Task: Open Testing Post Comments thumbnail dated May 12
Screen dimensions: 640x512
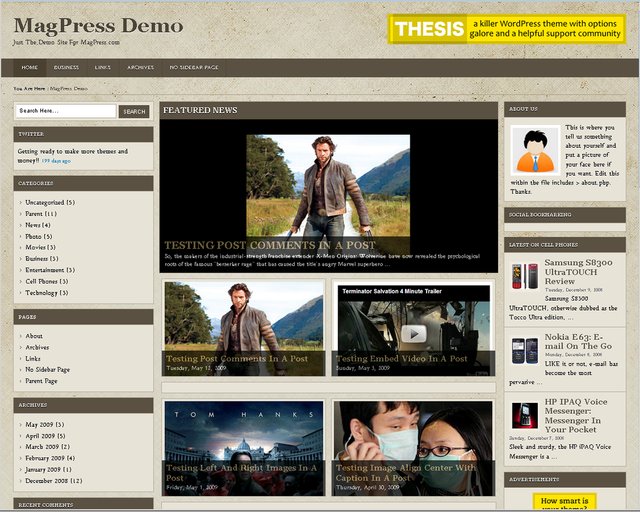Action: [x=244, y=328]
